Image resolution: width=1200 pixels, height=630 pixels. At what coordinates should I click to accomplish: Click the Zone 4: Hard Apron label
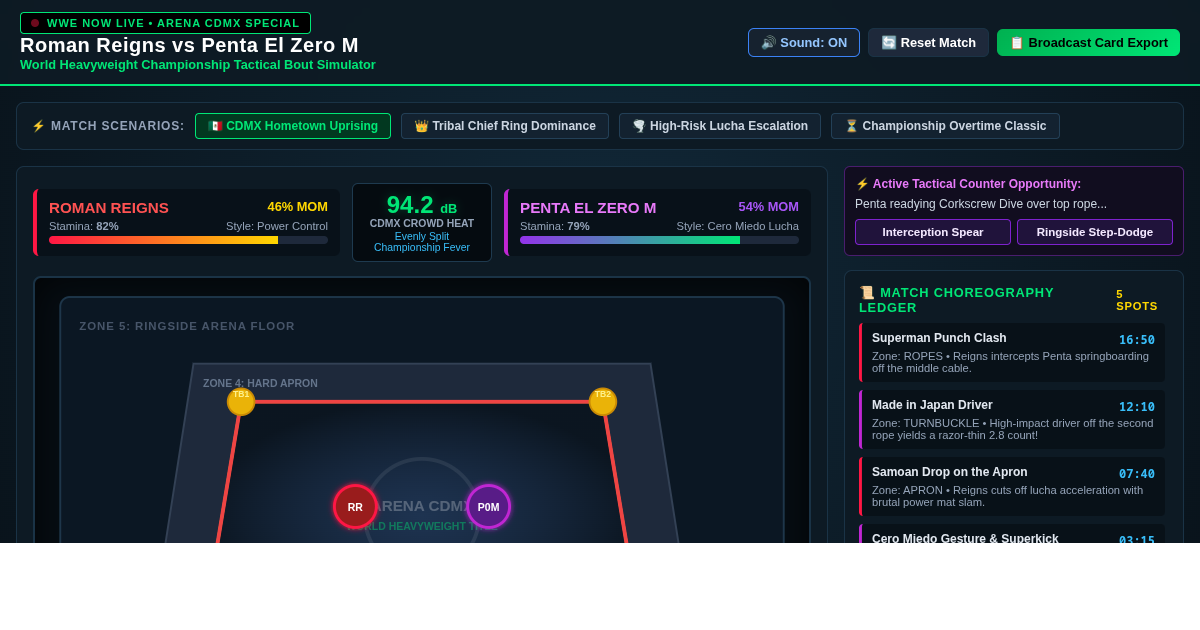pyautogui.click(x=260, y=383)
